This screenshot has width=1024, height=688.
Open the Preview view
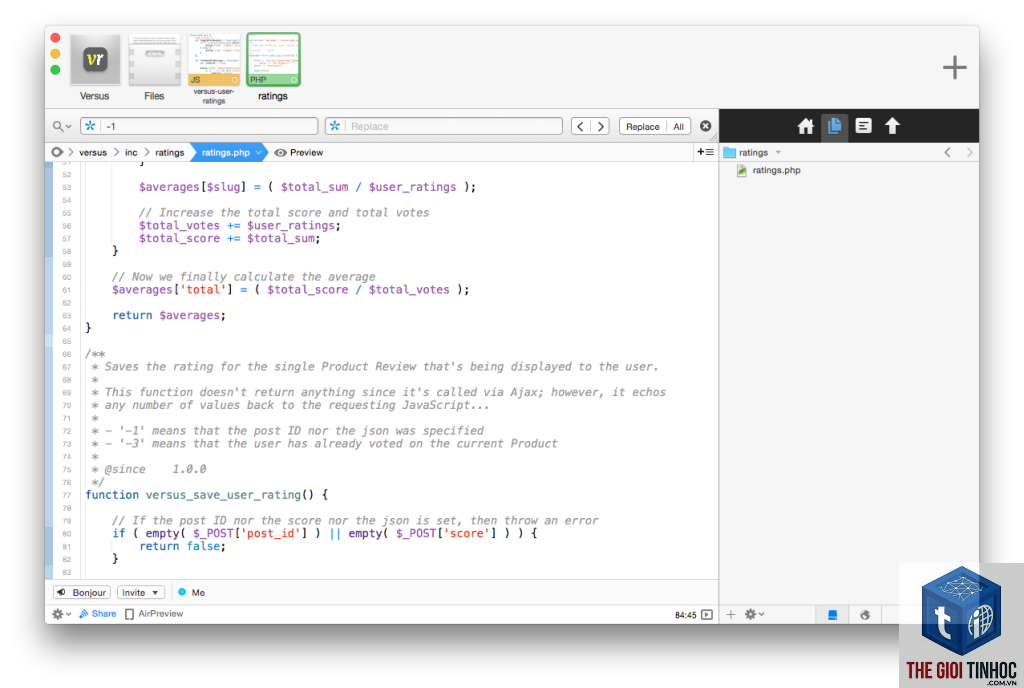click(299, 152)
